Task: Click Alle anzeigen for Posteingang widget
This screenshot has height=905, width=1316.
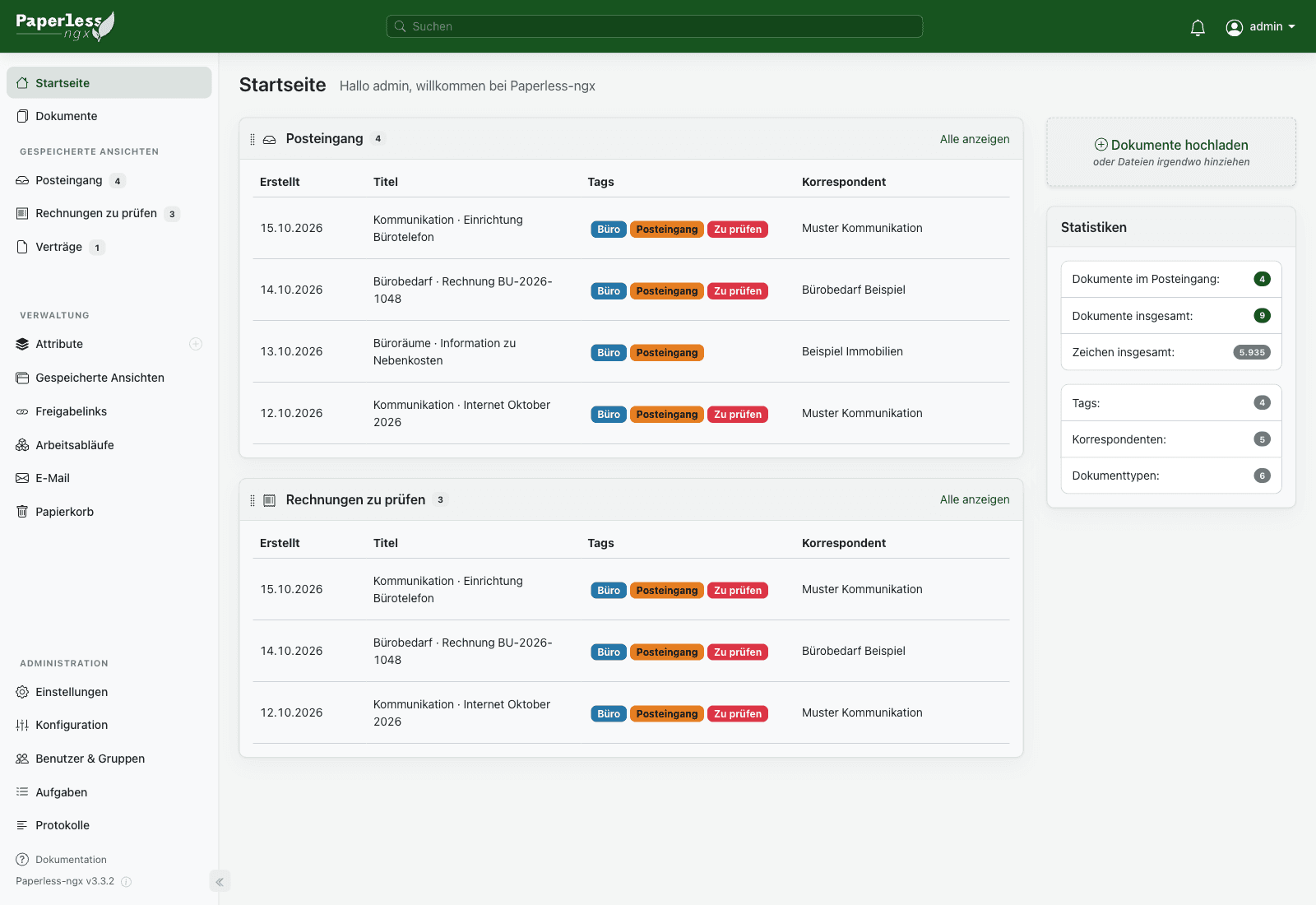Action: coord(975,139)
